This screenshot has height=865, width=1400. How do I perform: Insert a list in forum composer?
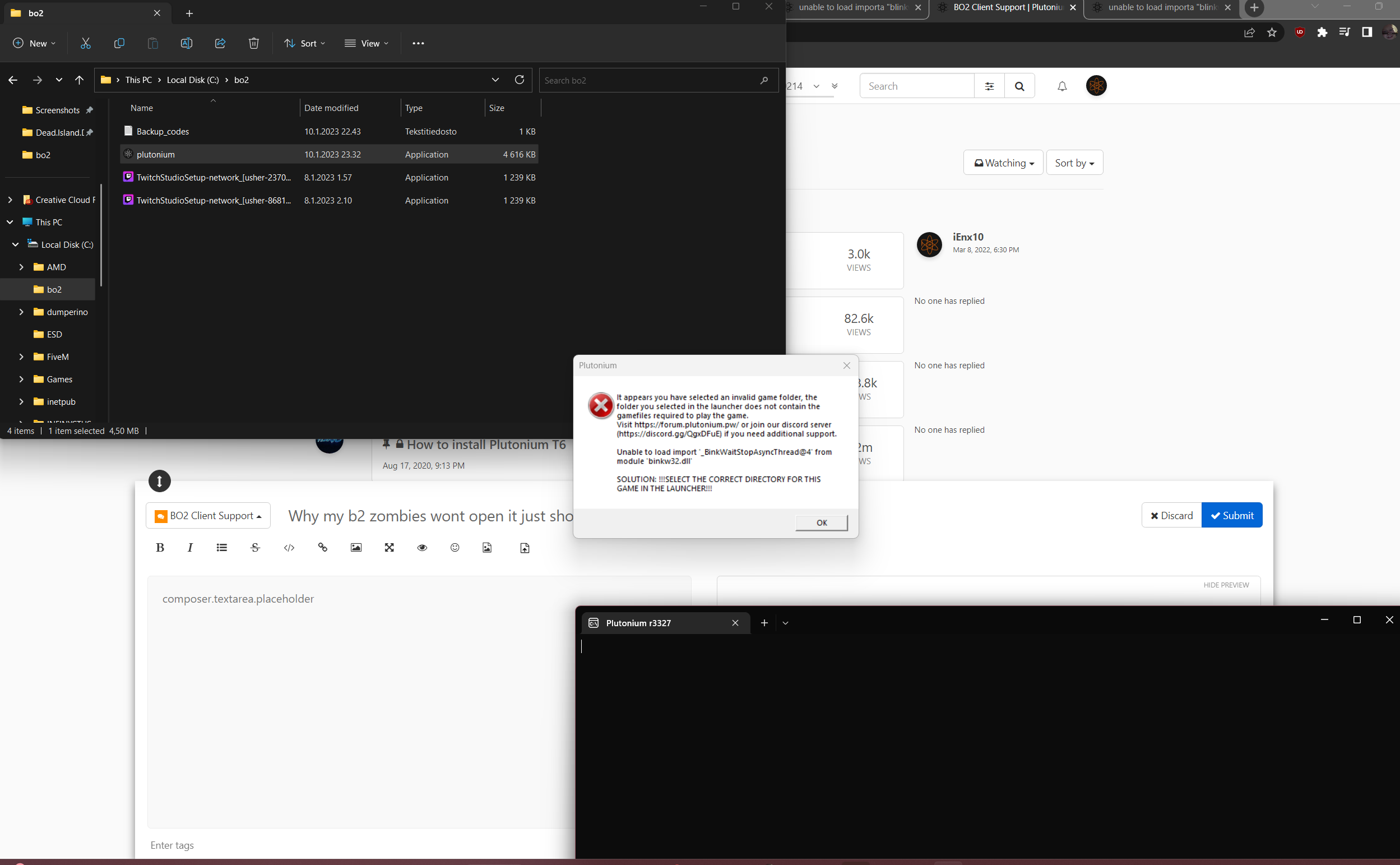[222, 548]
